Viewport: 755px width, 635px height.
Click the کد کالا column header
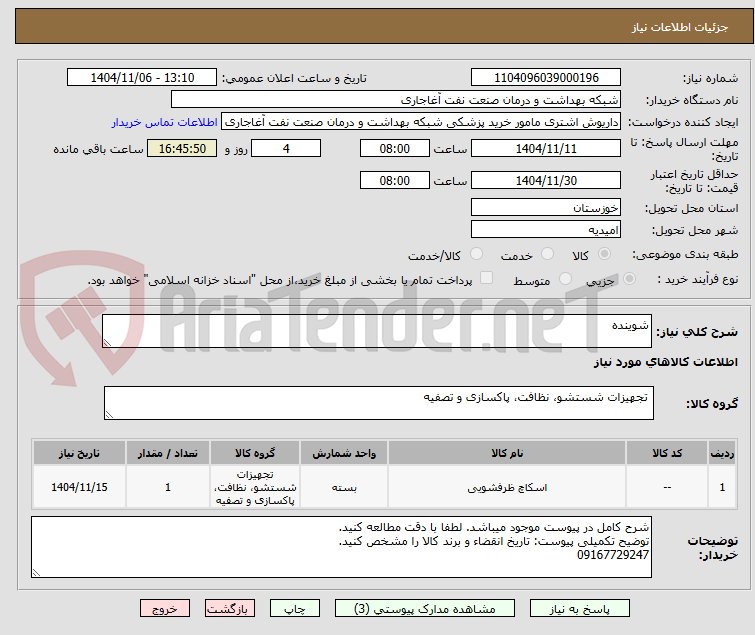tap(667, 453)
